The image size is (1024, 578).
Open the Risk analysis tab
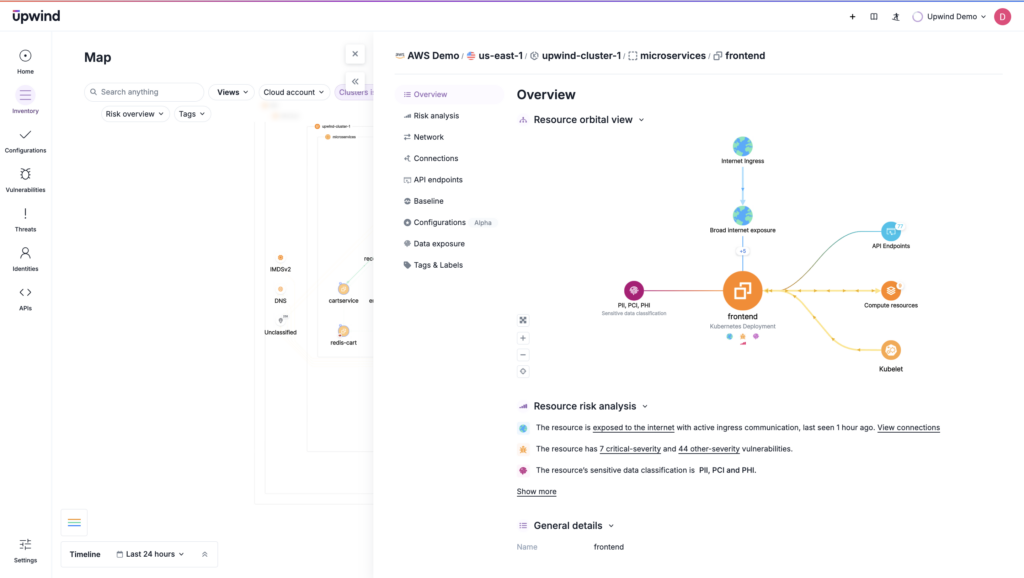[x=449, y=116]
